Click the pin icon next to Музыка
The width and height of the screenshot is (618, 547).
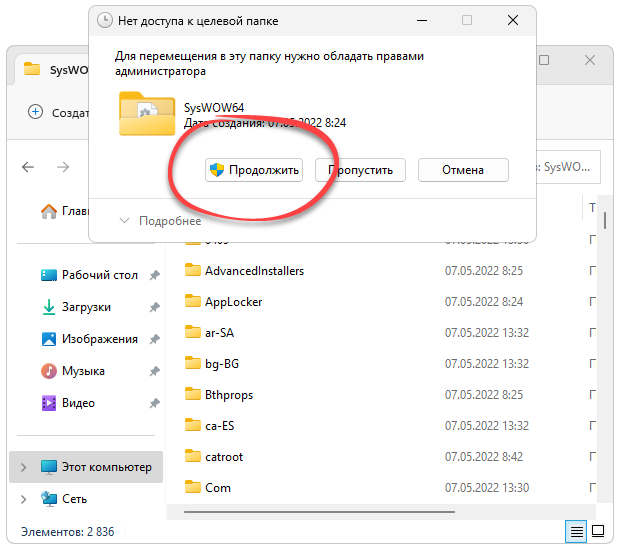[154, 371]
